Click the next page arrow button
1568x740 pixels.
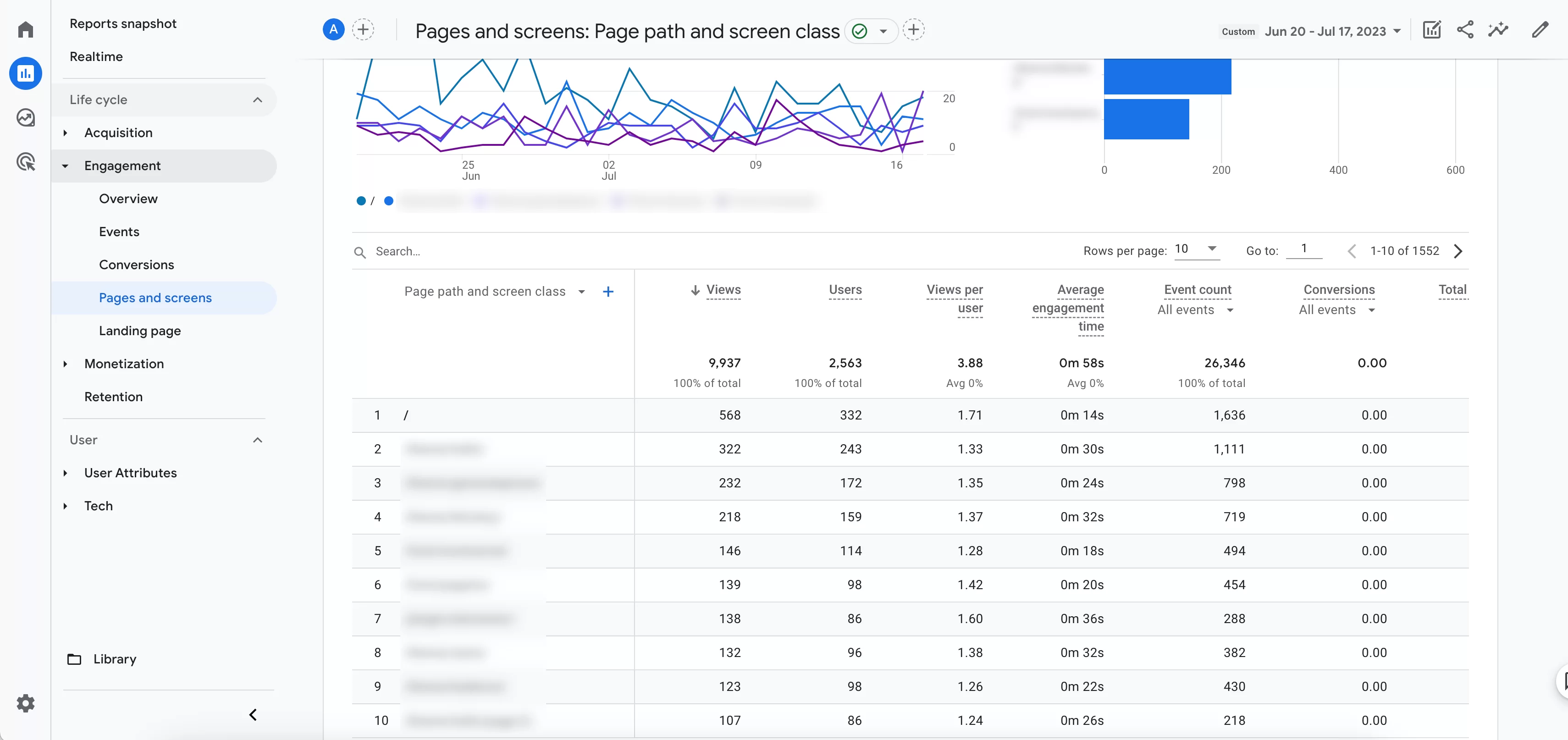1459,251
